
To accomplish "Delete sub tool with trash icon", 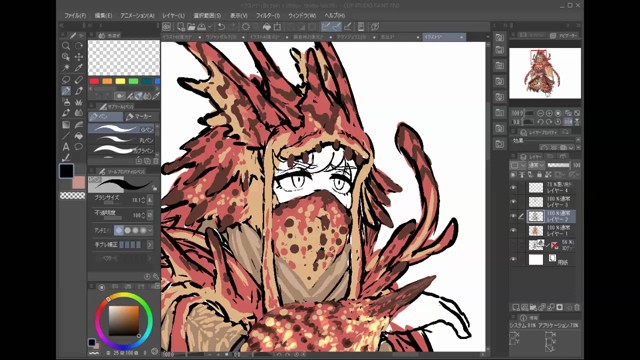I will coord(156,161).
